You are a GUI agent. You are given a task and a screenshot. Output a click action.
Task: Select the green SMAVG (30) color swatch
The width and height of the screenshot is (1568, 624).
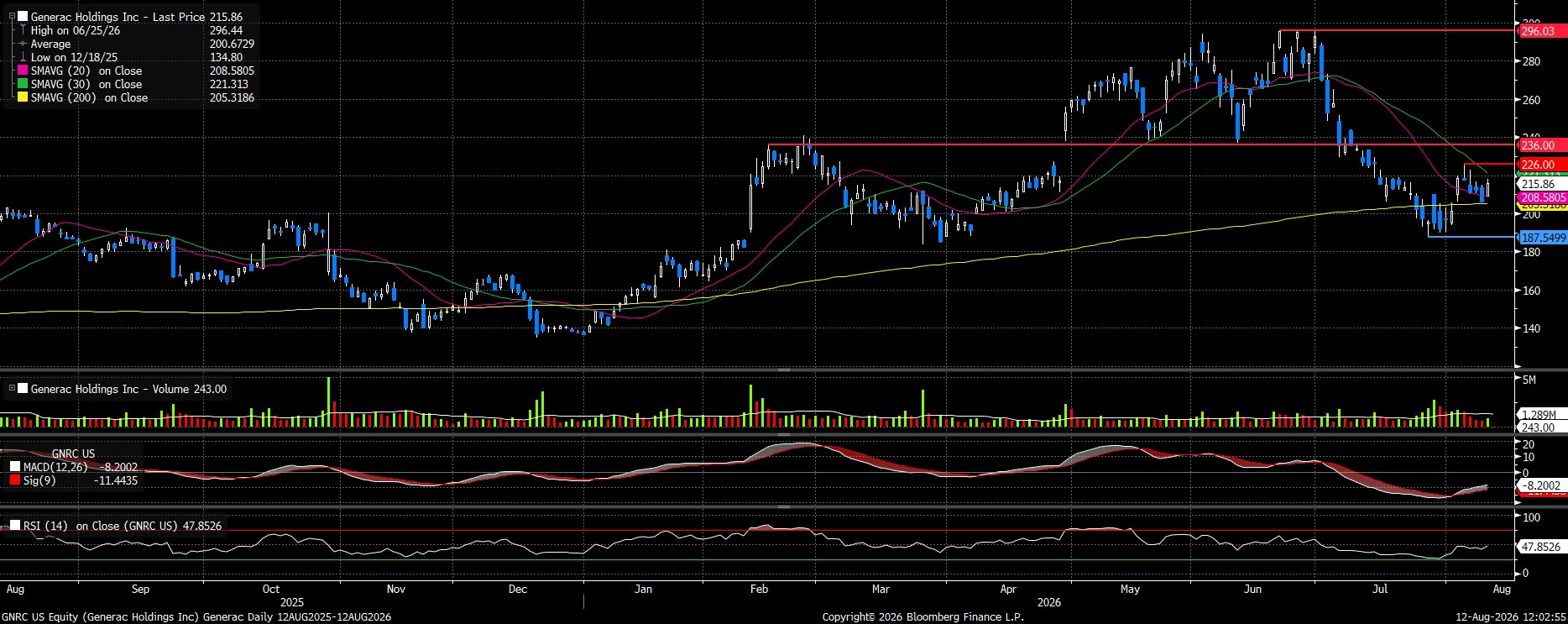pyautogui.click(x=23, y=84)
